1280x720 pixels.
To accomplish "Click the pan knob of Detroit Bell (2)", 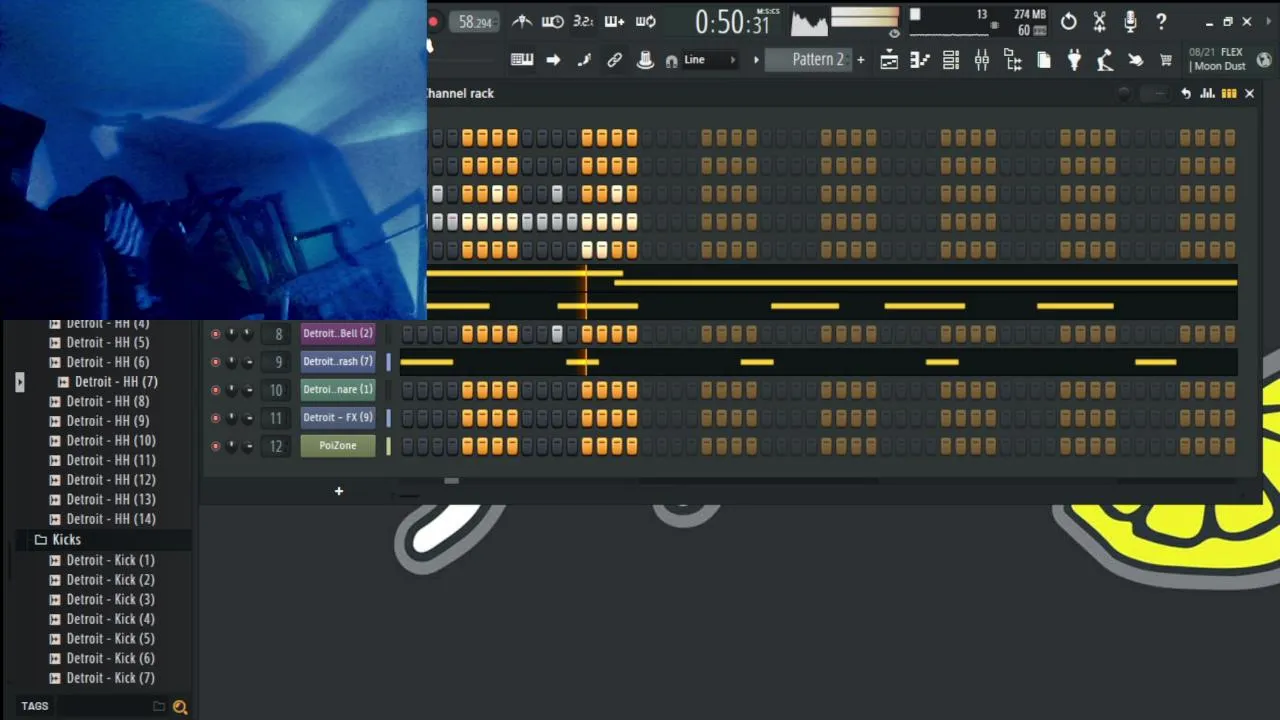I will point(232,334).
